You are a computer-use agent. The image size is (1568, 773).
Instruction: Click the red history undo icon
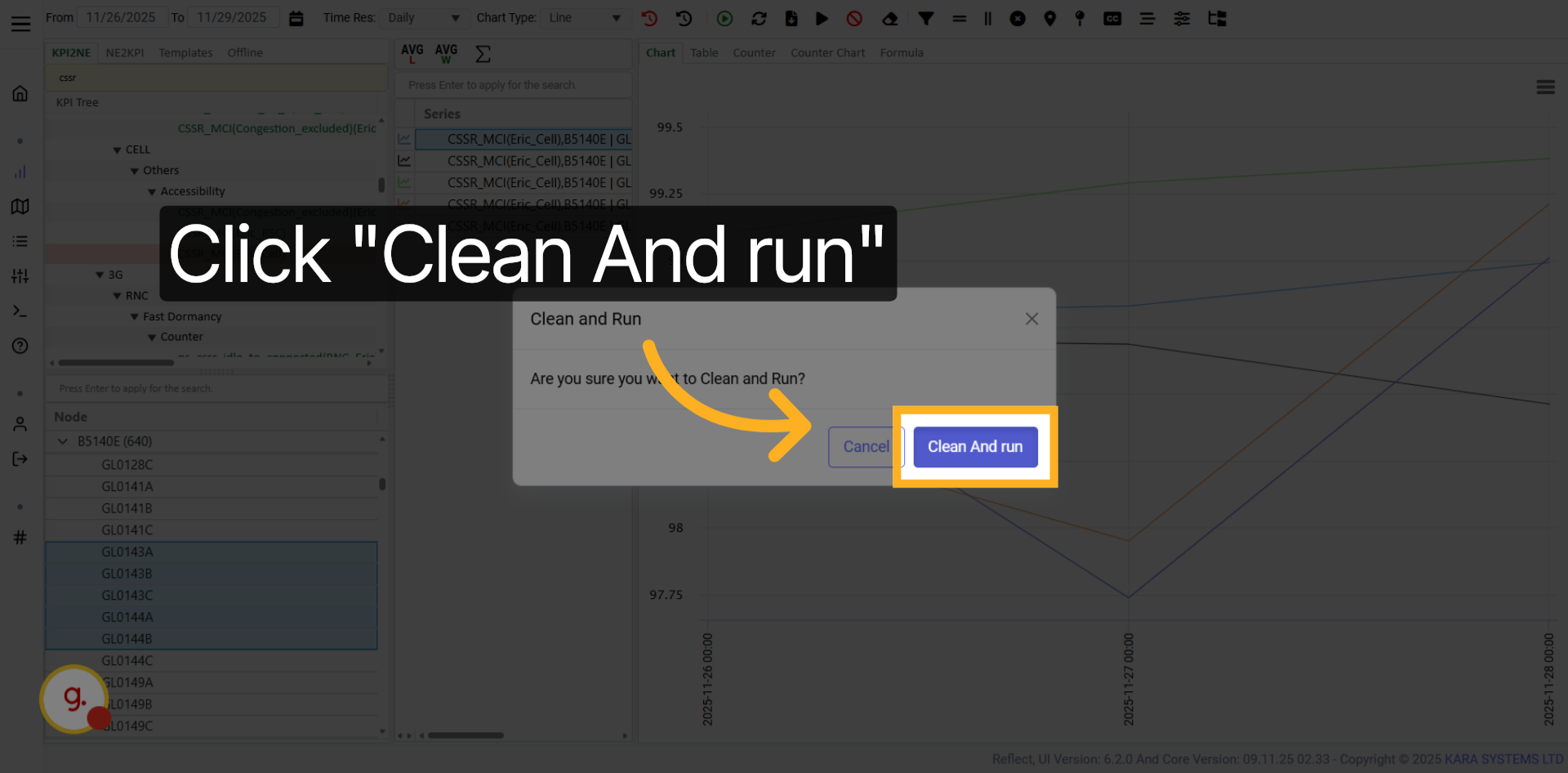pyautogui.click(x=649, y=18)
